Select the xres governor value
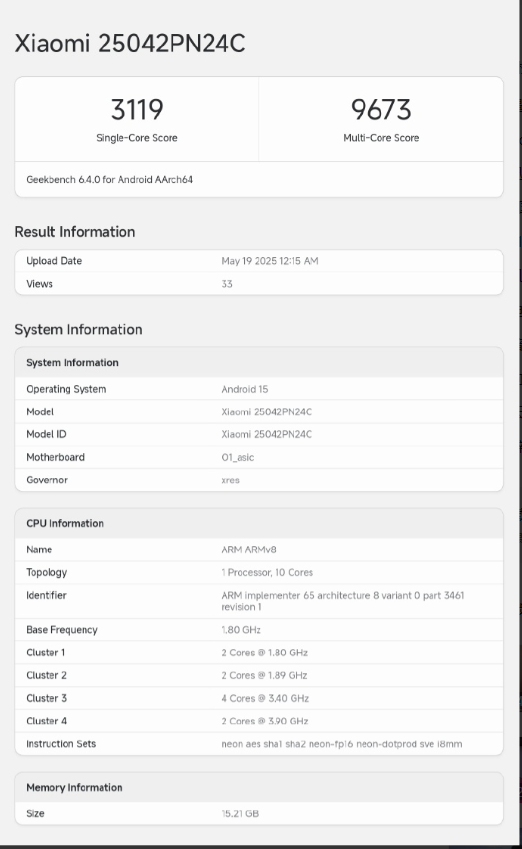 click(230, 480)
